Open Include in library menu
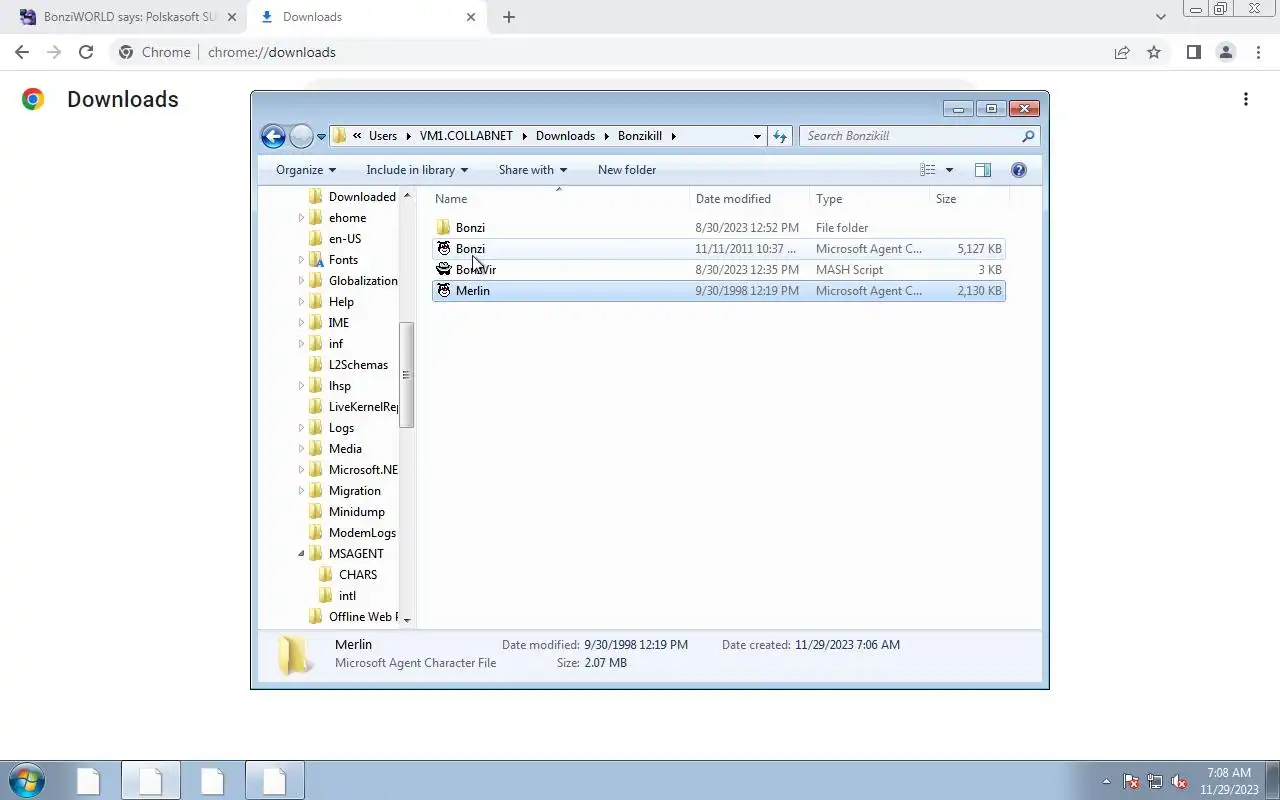Screen dimensions: 1280x800 coord(417,170)
